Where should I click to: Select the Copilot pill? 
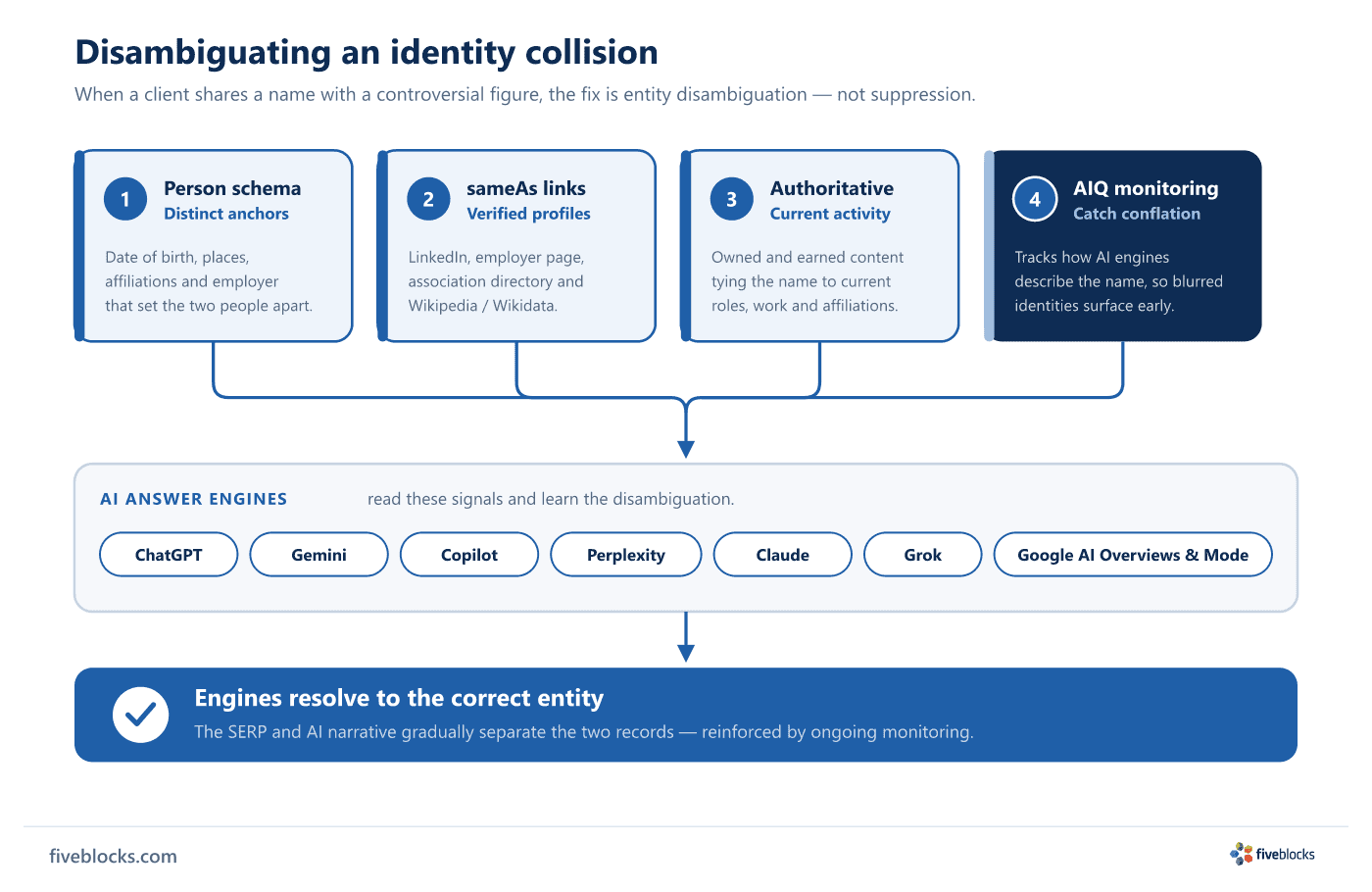coord(469,555)
